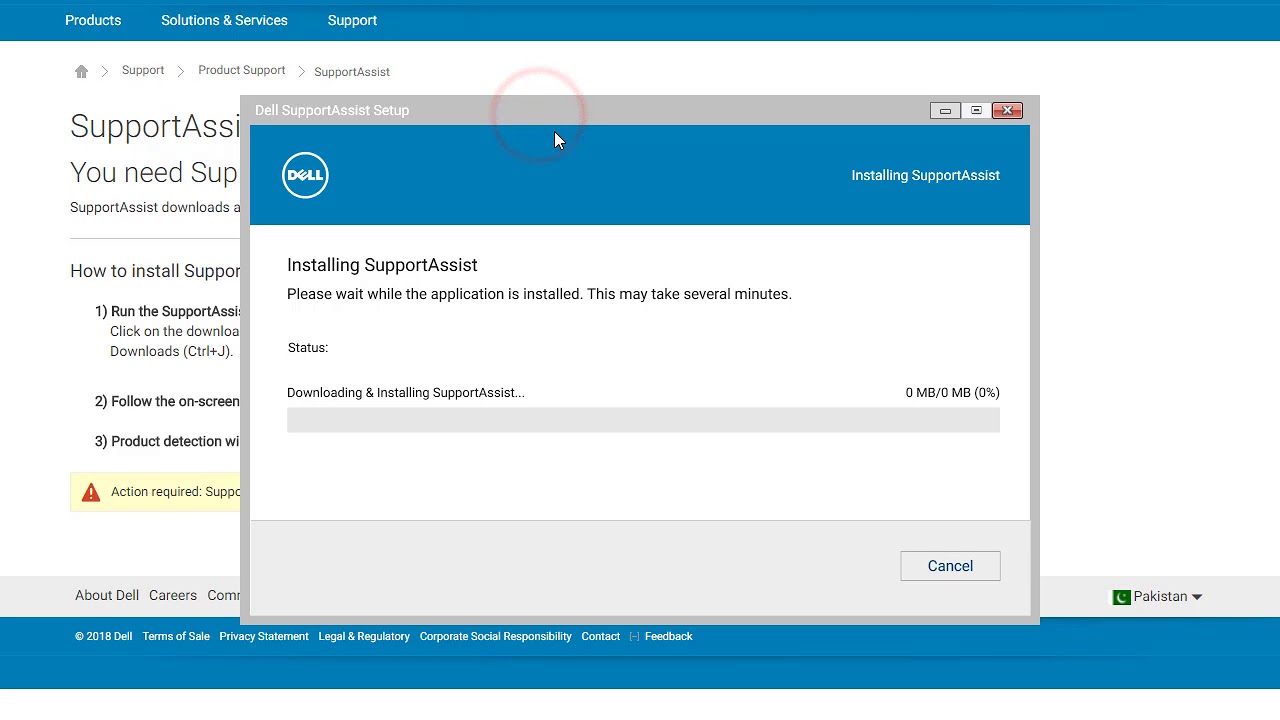Open the Products navigation menu
This screenshot has width=1280, height=720.
(x=93, y=20)
